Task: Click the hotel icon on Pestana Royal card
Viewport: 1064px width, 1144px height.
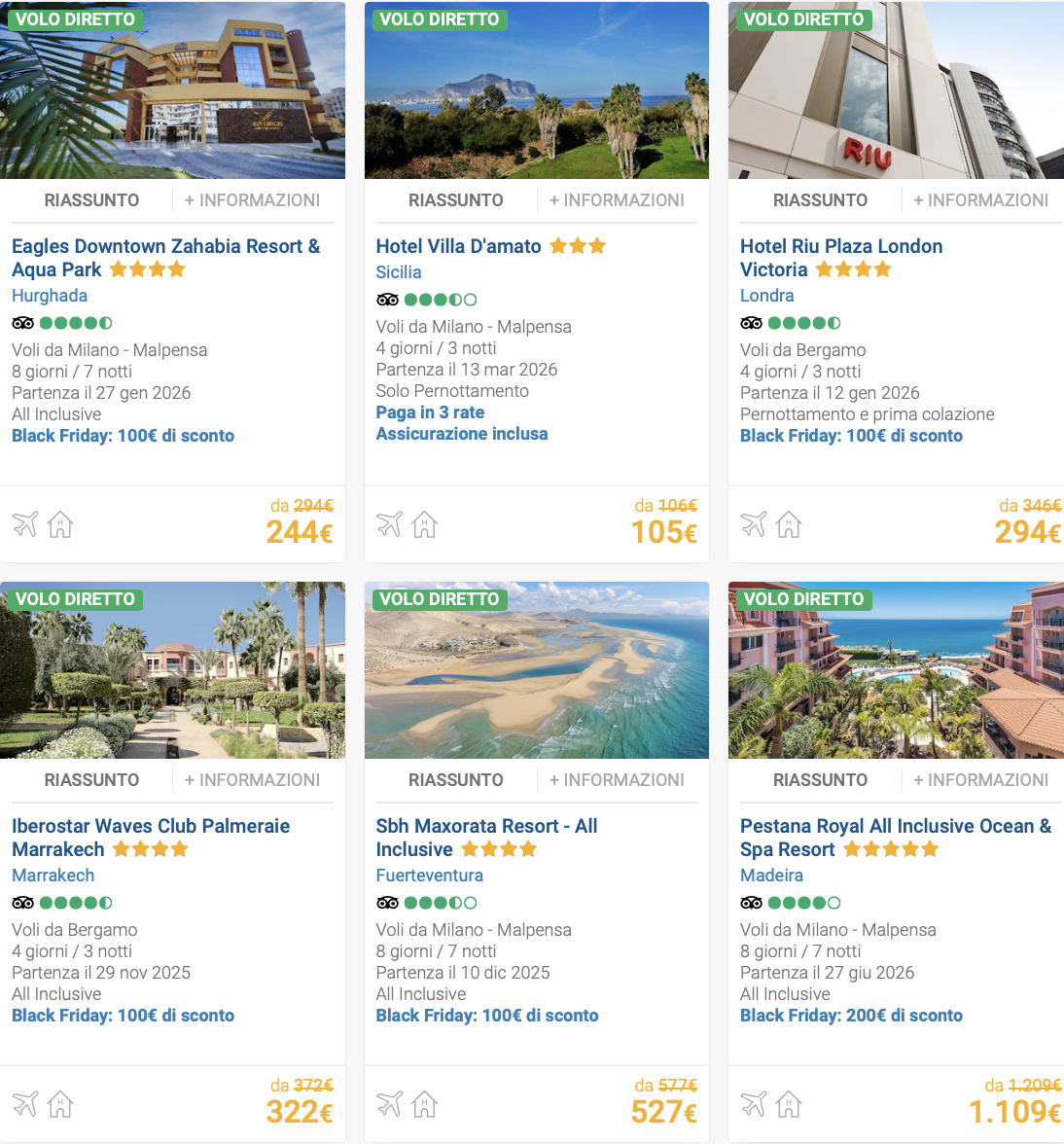Action: click(788, 1103)
